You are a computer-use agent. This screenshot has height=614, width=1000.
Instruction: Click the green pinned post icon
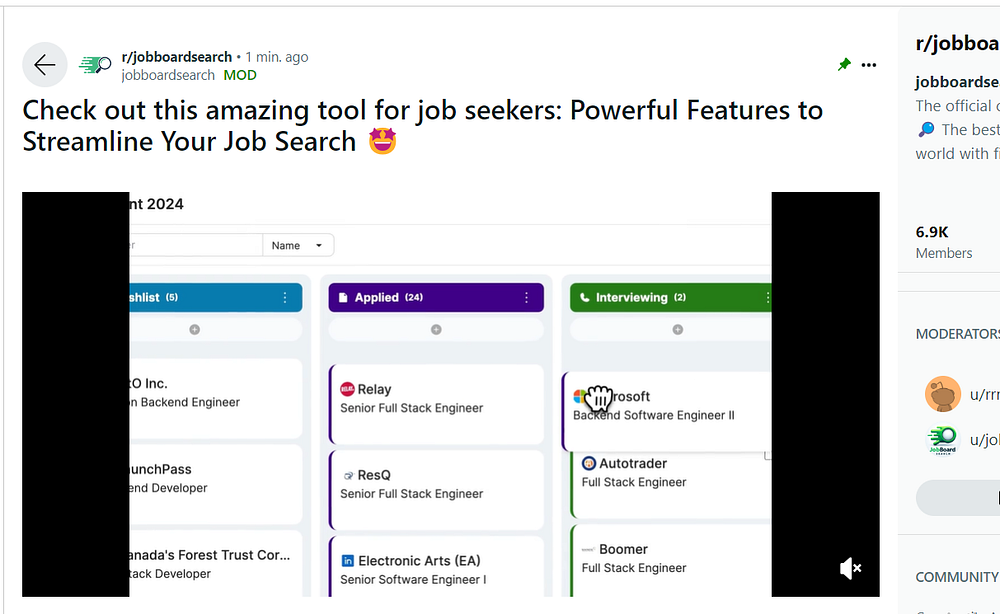(844, 65)
